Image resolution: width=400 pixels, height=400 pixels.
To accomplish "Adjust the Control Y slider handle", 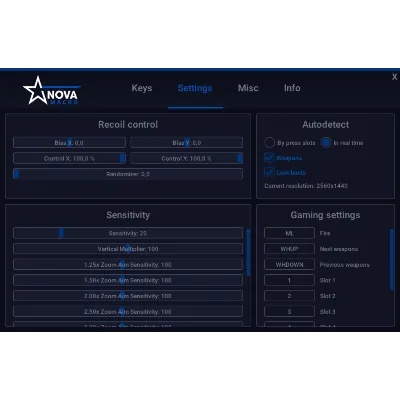I will (x=240, y=158).
